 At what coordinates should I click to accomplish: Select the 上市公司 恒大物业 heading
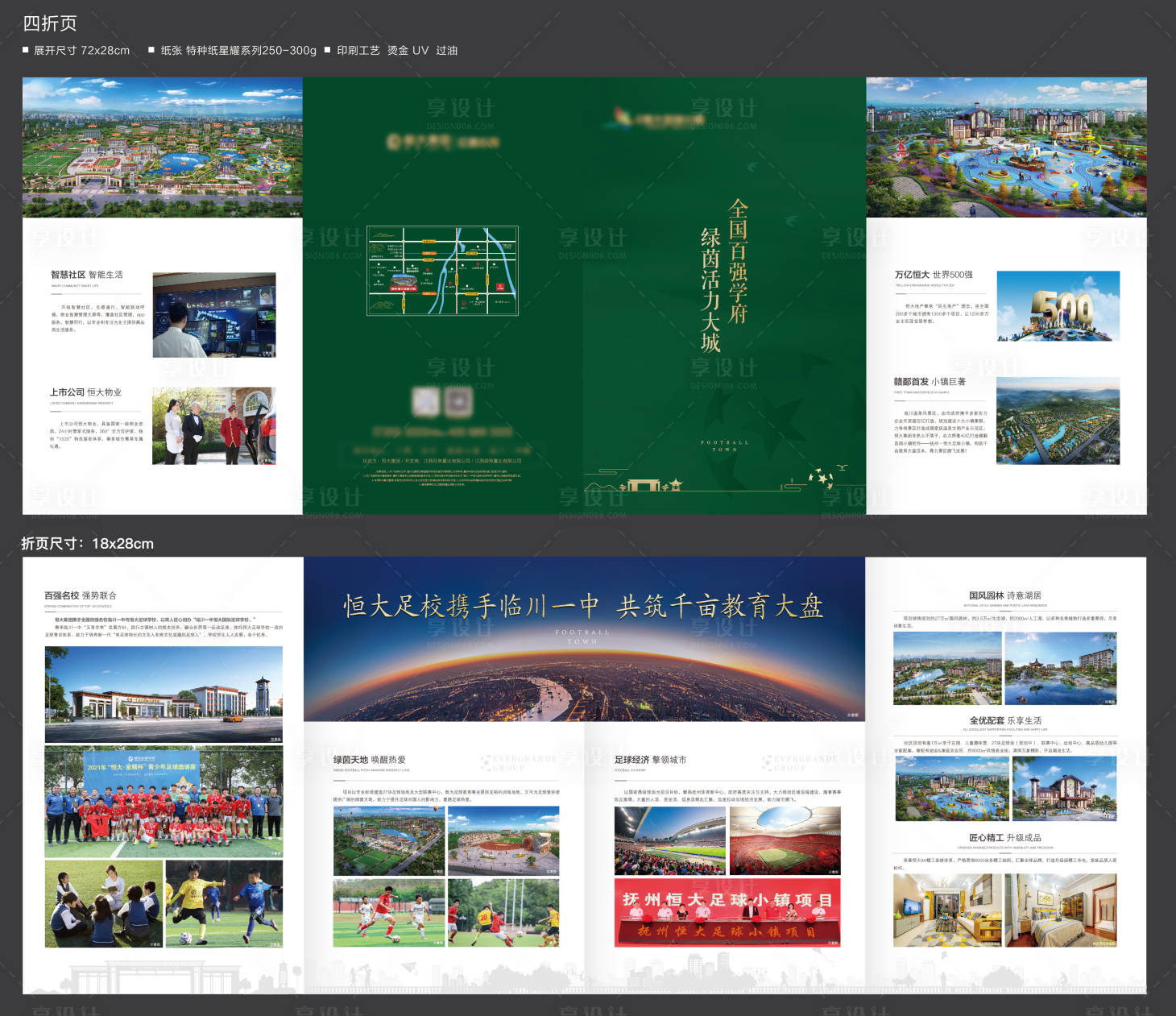coord(86,392)
